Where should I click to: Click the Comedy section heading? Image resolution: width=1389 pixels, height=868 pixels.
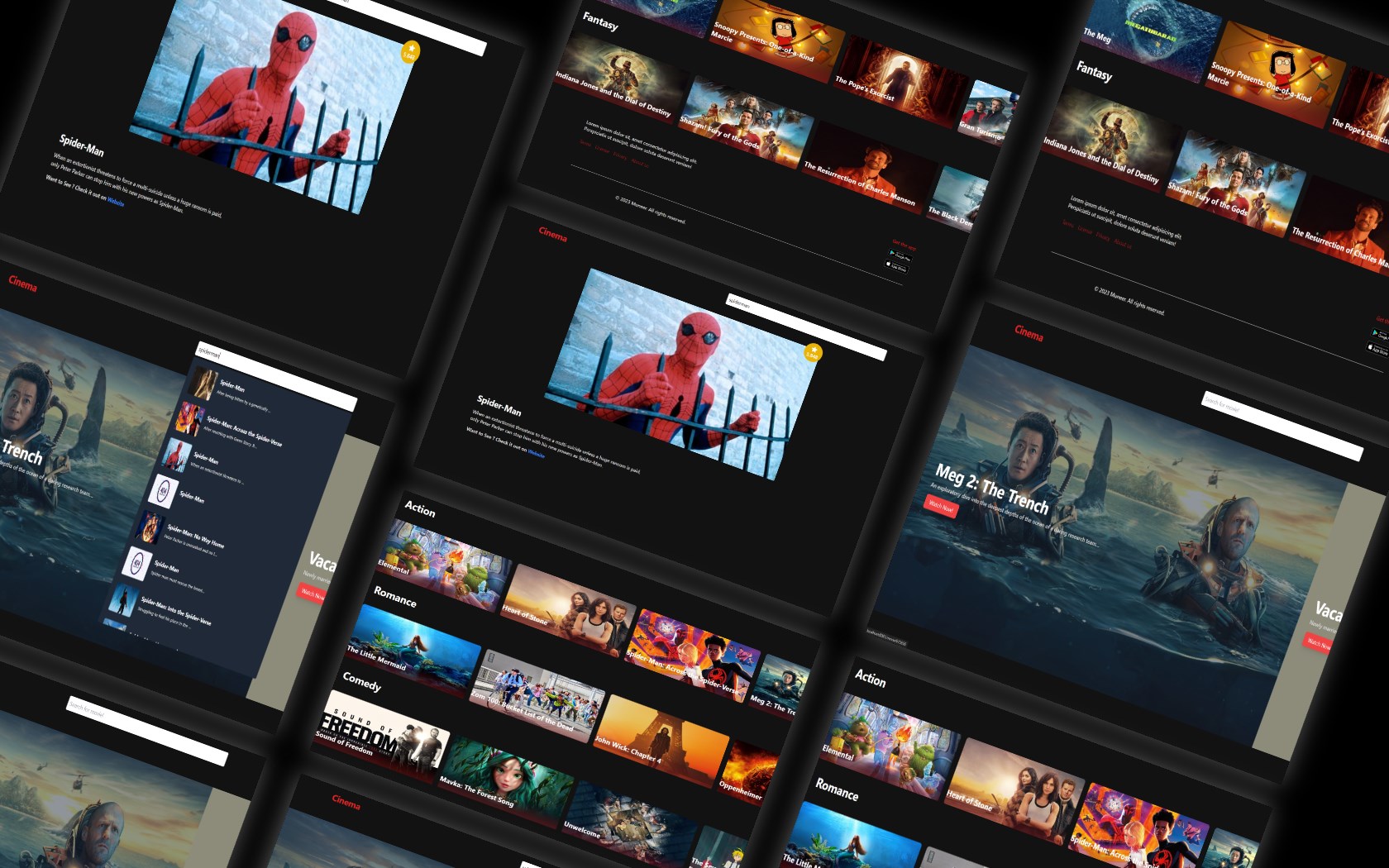362,682
